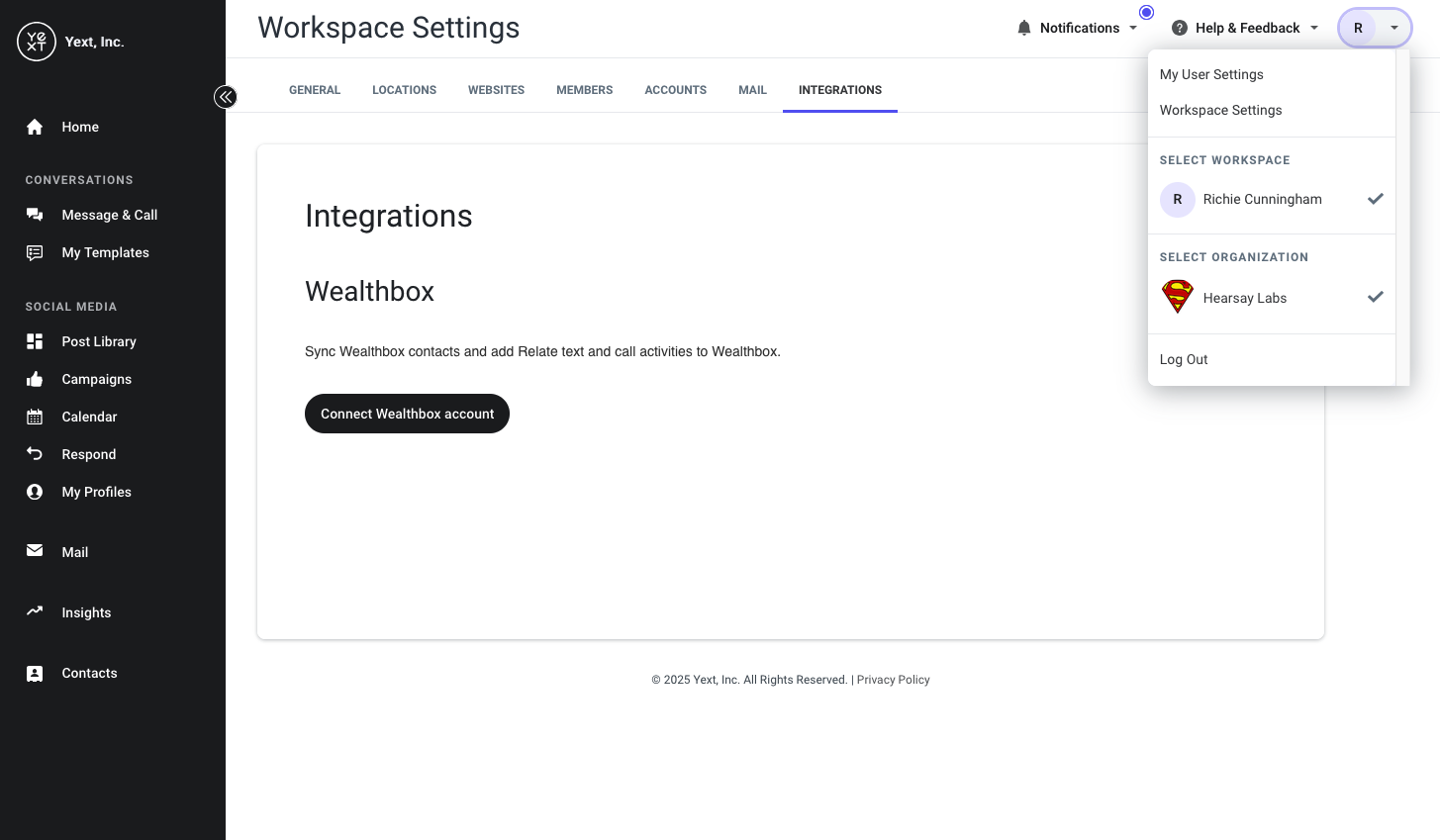Click the Insights trend-line icon
This screenshot has width=1440, height=840.
[35, 611]
